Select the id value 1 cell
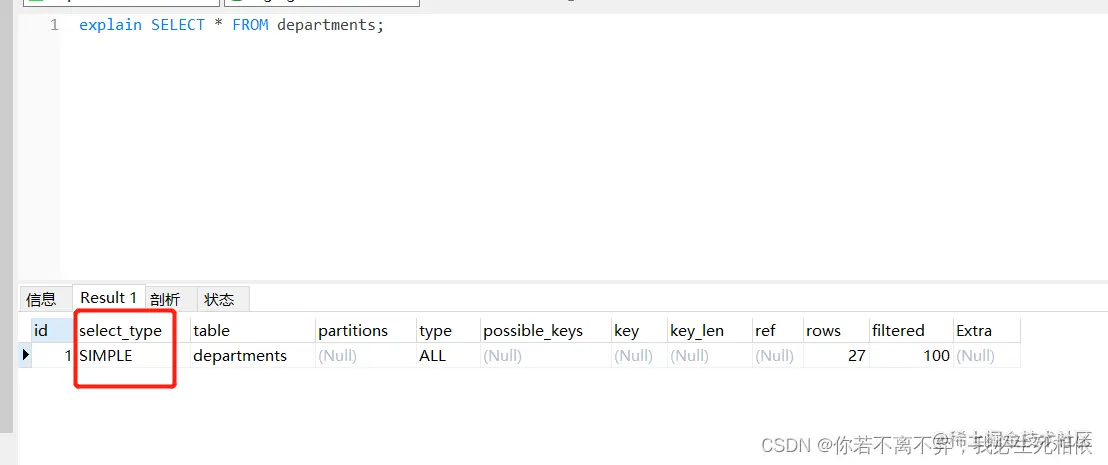The image size is (1108, 465). pyautogui.click(x=52, y=355)
